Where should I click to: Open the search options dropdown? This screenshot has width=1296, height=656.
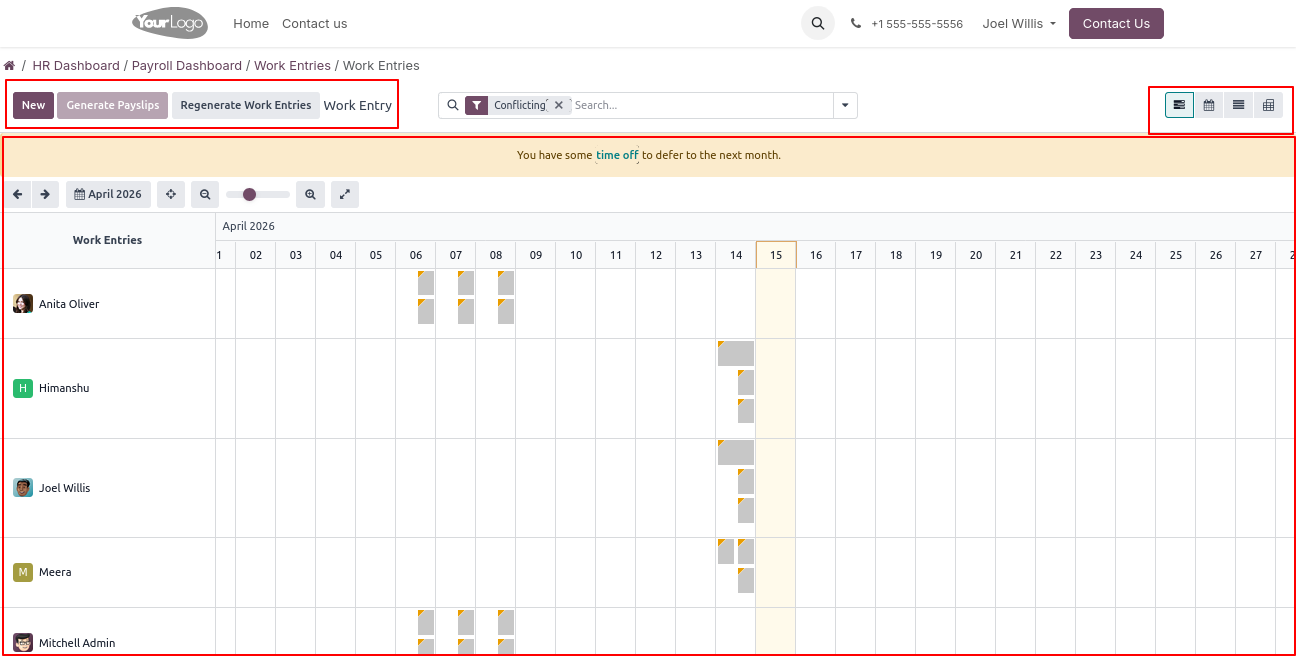845,105
